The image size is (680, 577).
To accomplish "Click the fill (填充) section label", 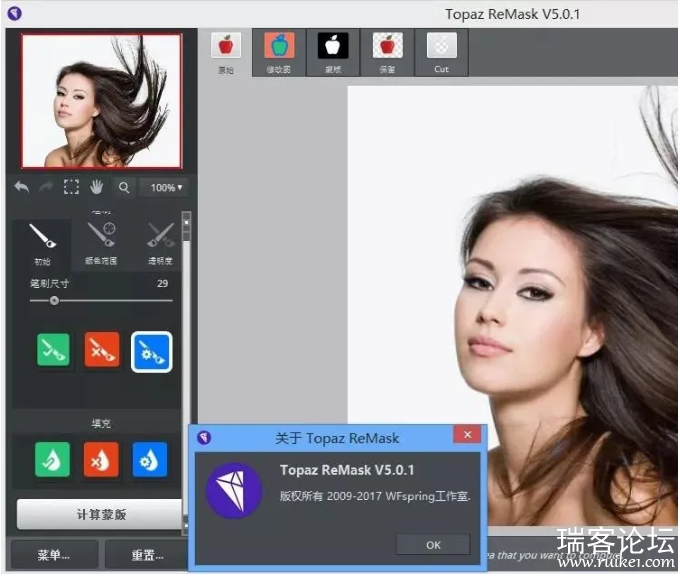I will (101, 424).
